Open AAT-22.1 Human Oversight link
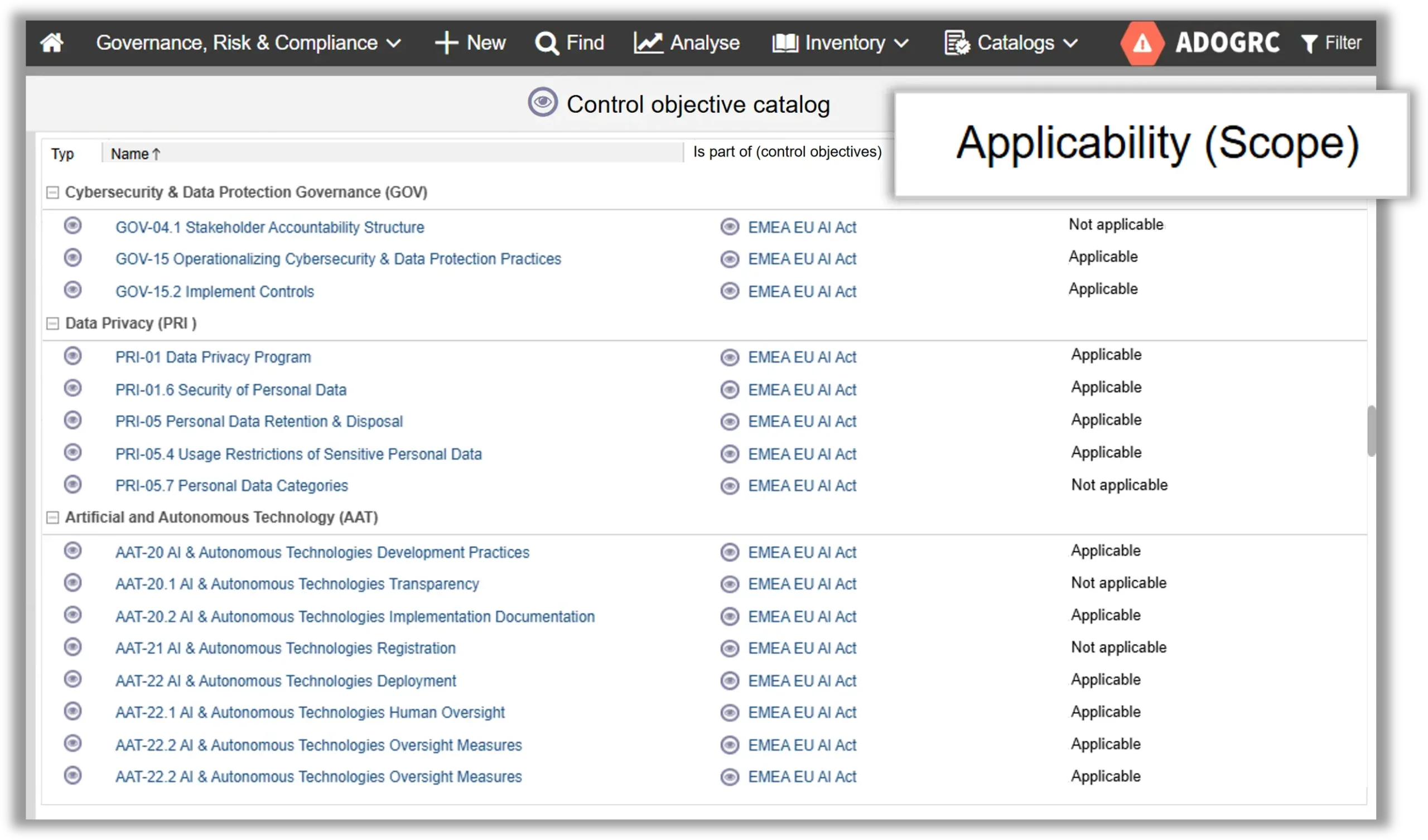 click(310, 712)
